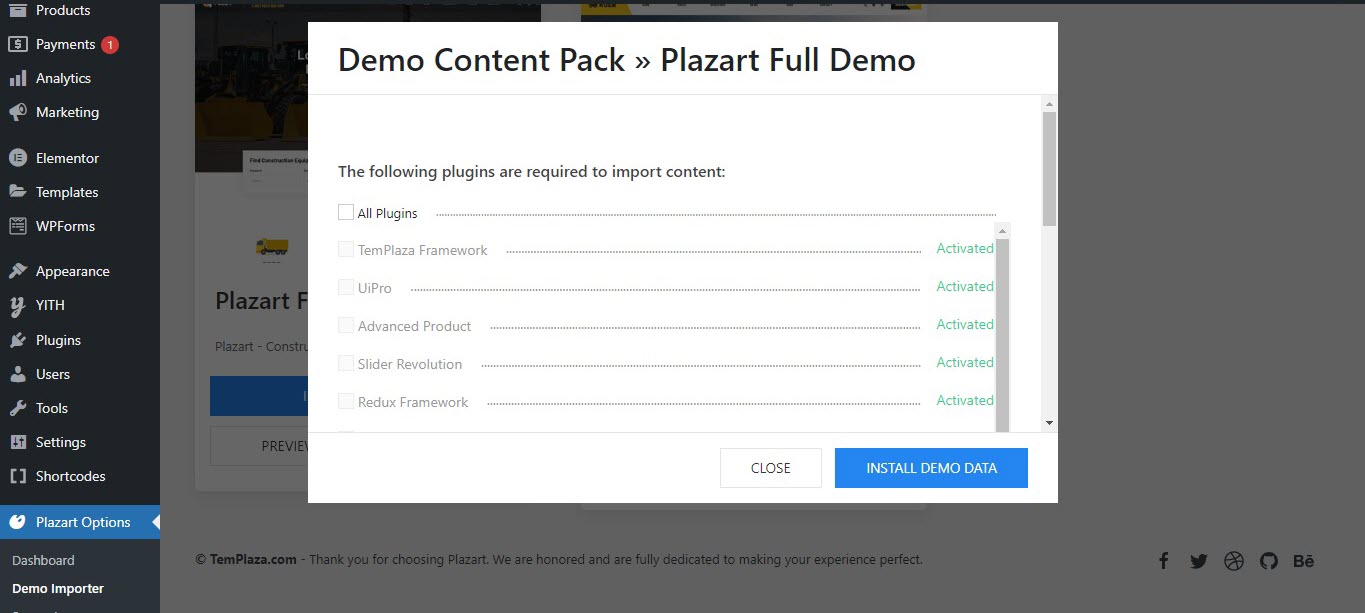Click the YITH icon
1365x613 pixels.
pos(17,305)
